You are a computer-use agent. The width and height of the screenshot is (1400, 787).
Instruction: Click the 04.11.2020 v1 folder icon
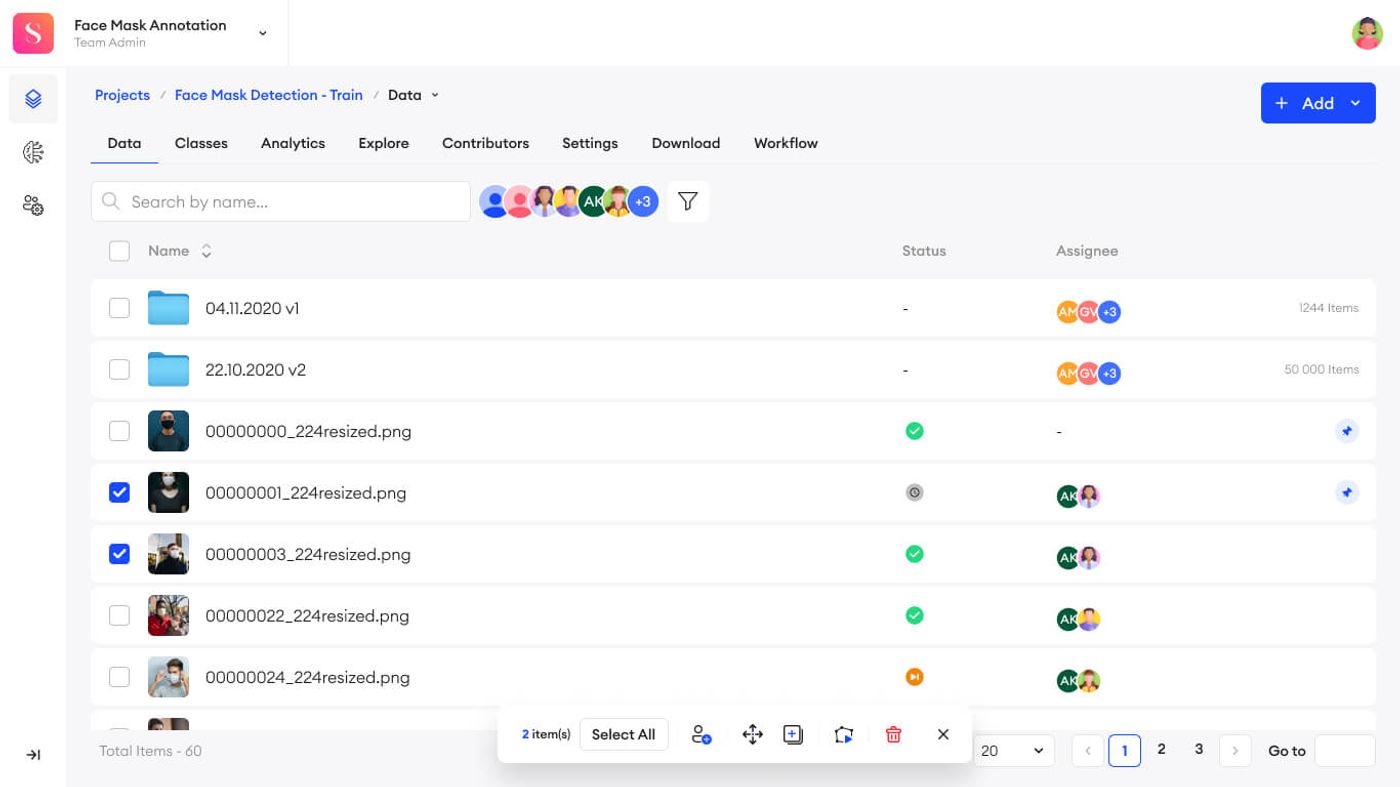click(x=168, y=308)
